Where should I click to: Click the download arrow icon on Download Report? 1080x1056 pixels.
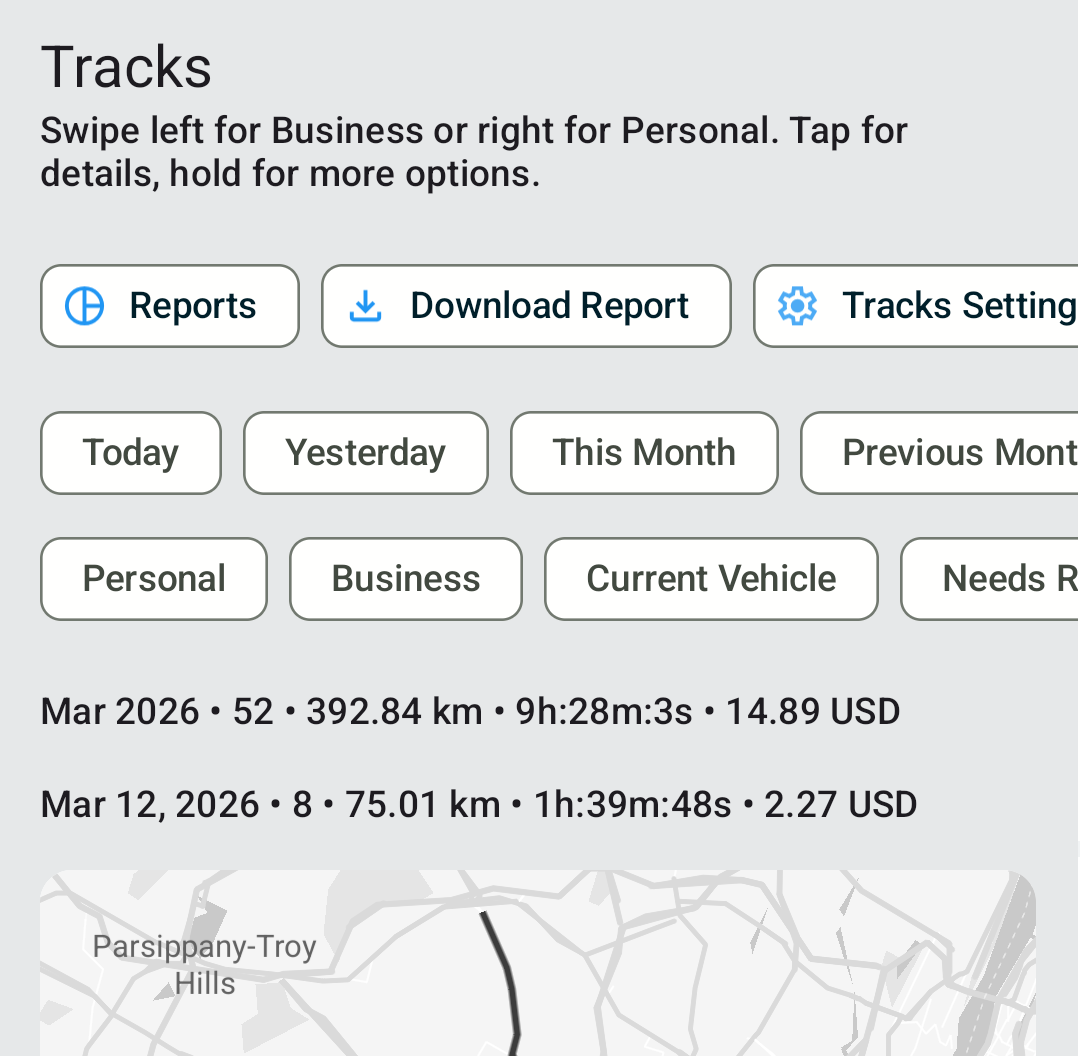tap(366, 306)
